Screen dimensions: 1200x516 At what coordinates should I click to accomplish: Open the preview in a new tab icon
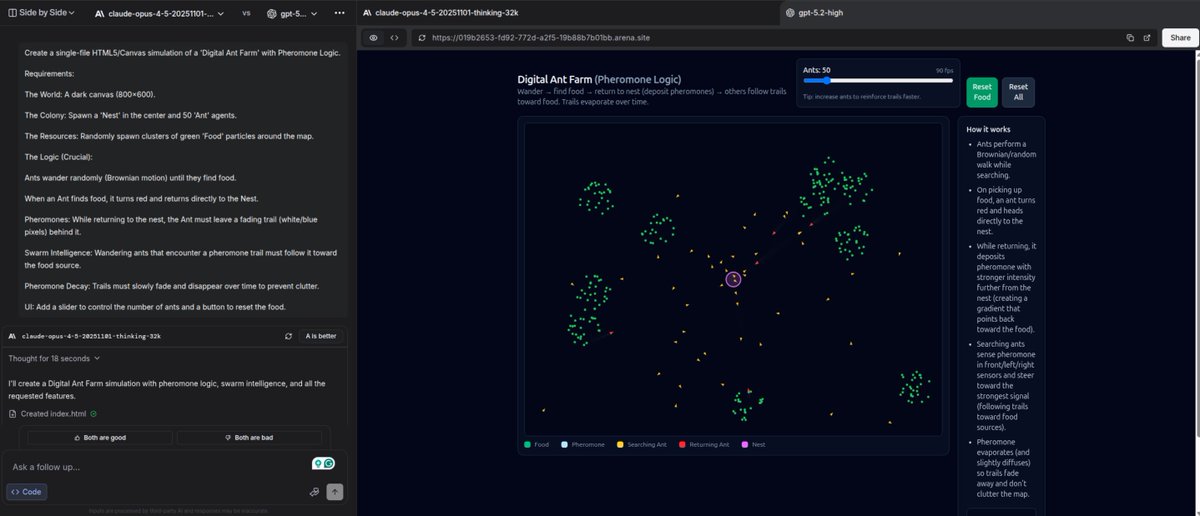[x=1147, y=37]
